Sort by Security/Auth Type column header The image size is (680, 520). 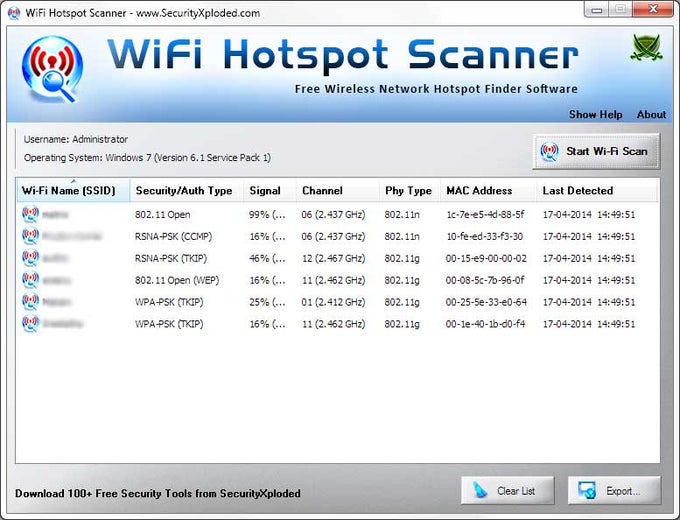coord(186,190)
